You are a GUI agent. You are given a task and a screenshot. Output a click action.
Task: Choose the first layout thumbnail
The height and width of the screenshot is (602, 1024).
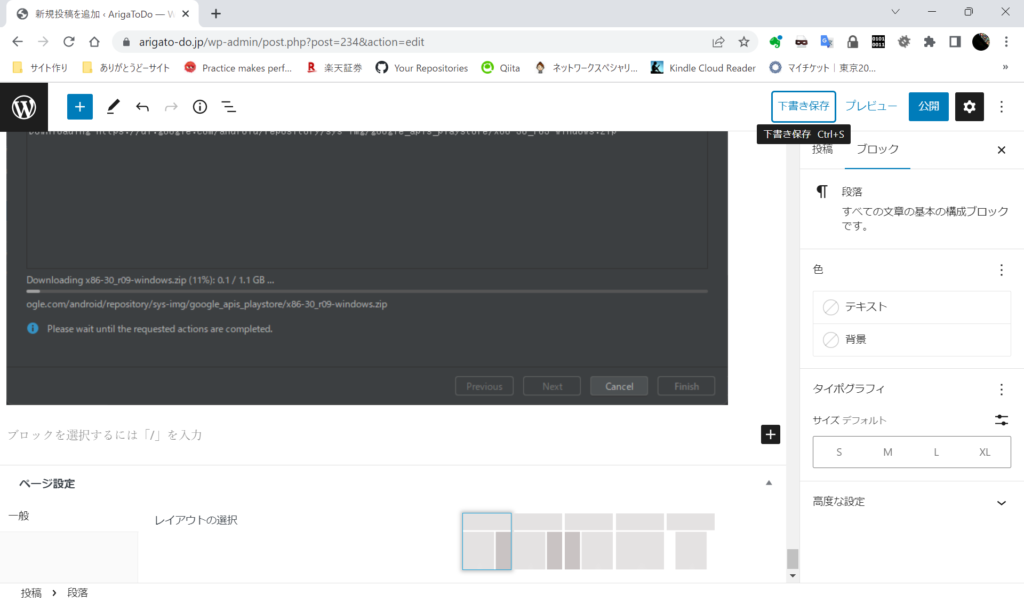(x=487, y=541)
